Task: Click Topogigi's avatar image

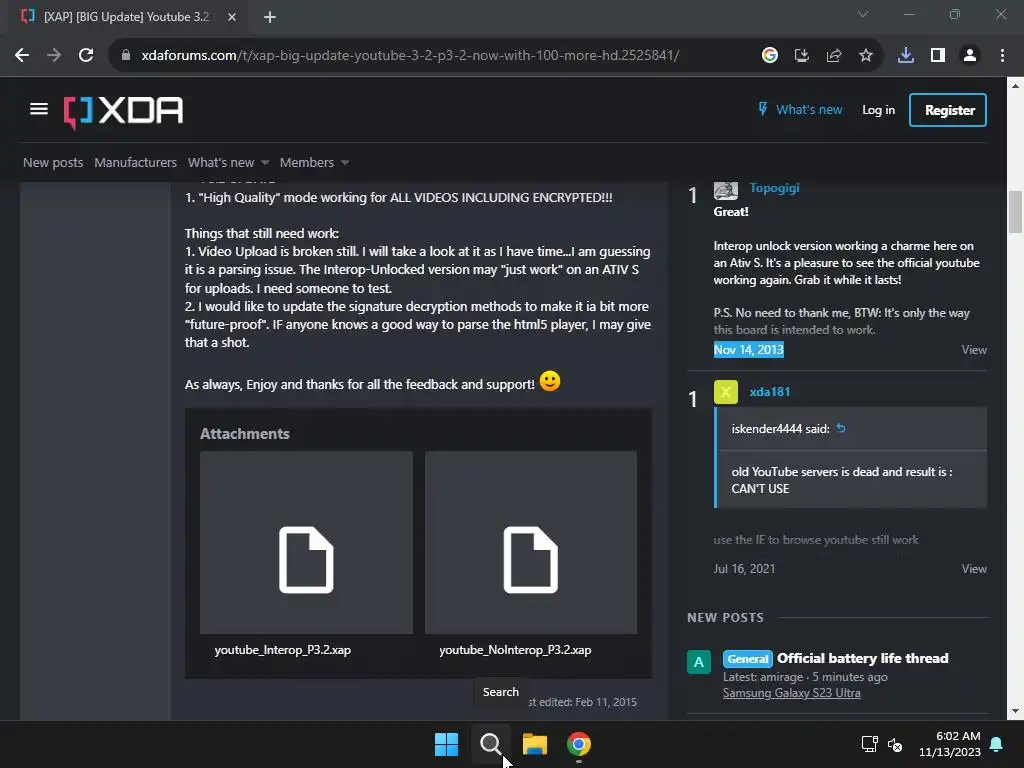Action: coord(726,190)
